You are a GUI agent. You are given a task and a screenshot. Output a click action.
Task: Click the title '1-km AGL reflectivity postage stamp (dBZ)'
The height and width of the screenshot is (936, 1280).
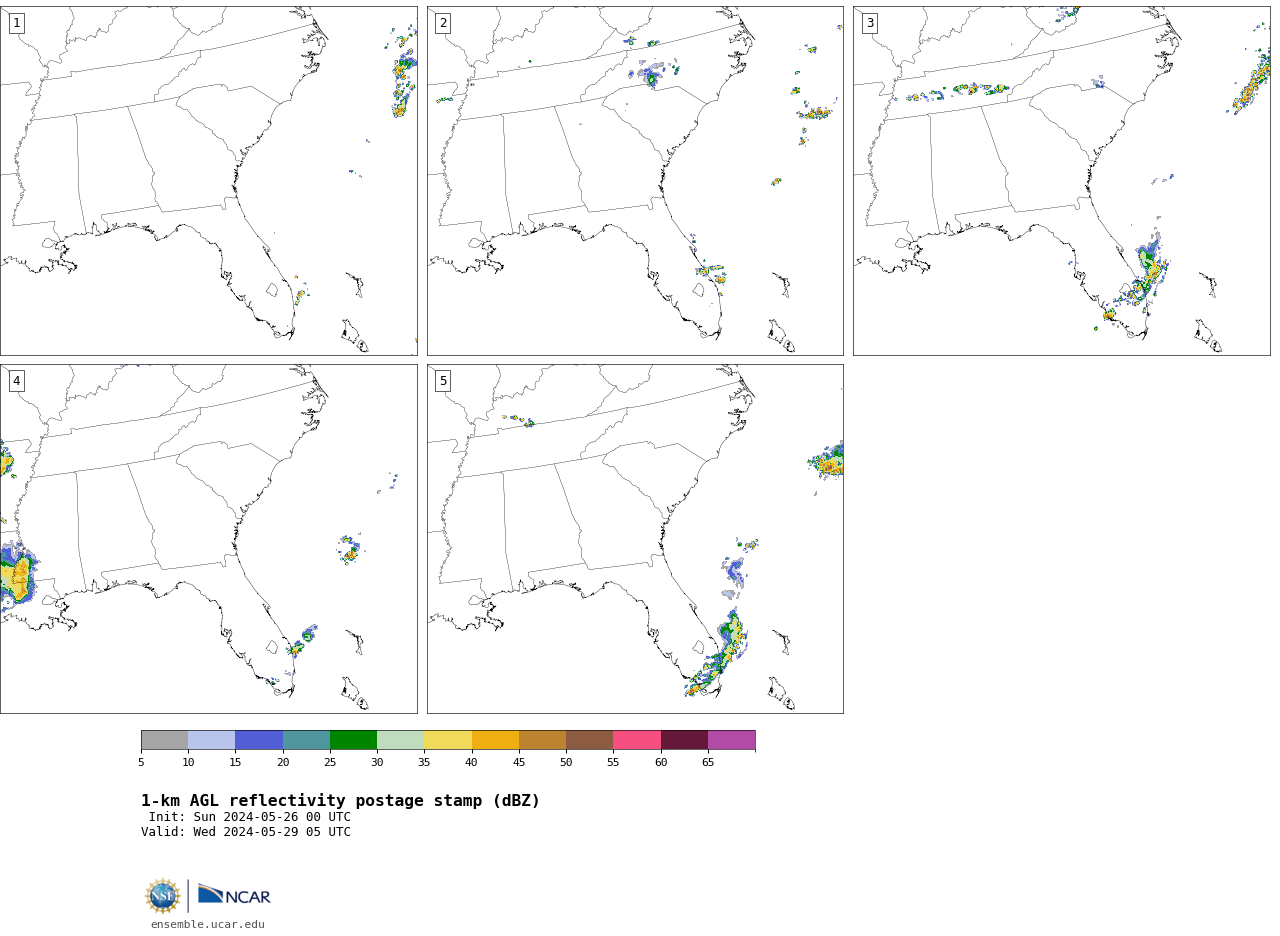tap(340, 801)
